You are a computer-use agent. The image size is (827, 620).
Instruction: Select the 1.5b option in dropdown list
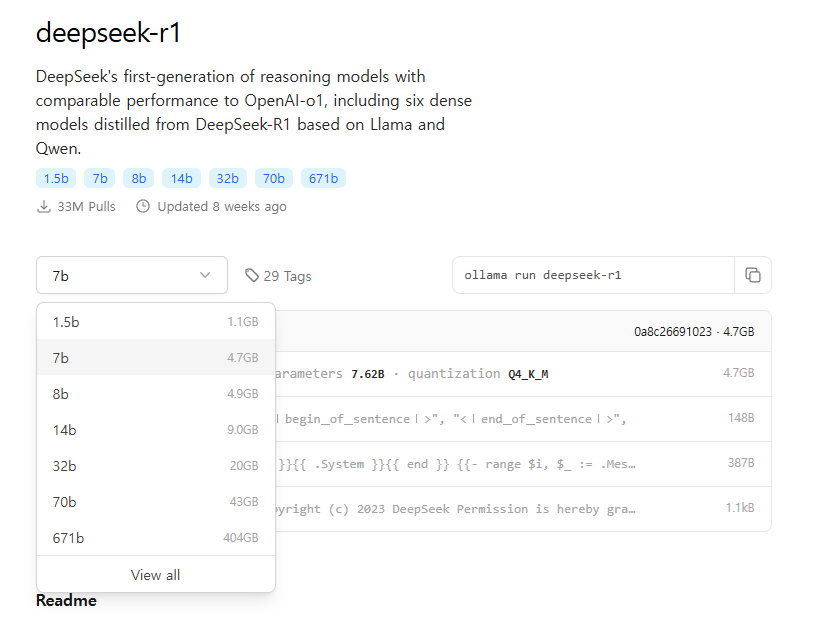[155, 322]
